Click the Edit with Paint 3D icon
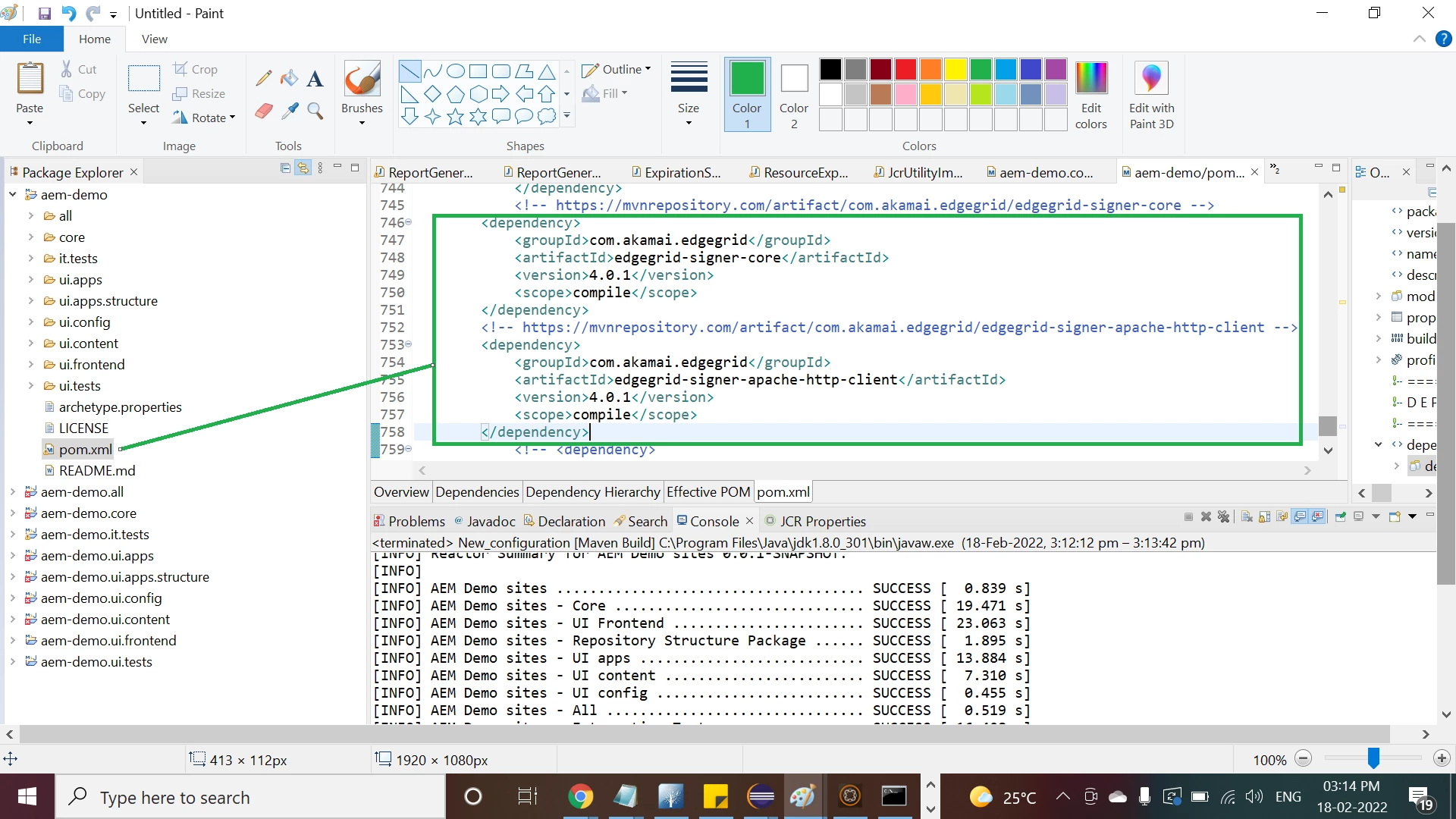 (x=1151, y=78)
